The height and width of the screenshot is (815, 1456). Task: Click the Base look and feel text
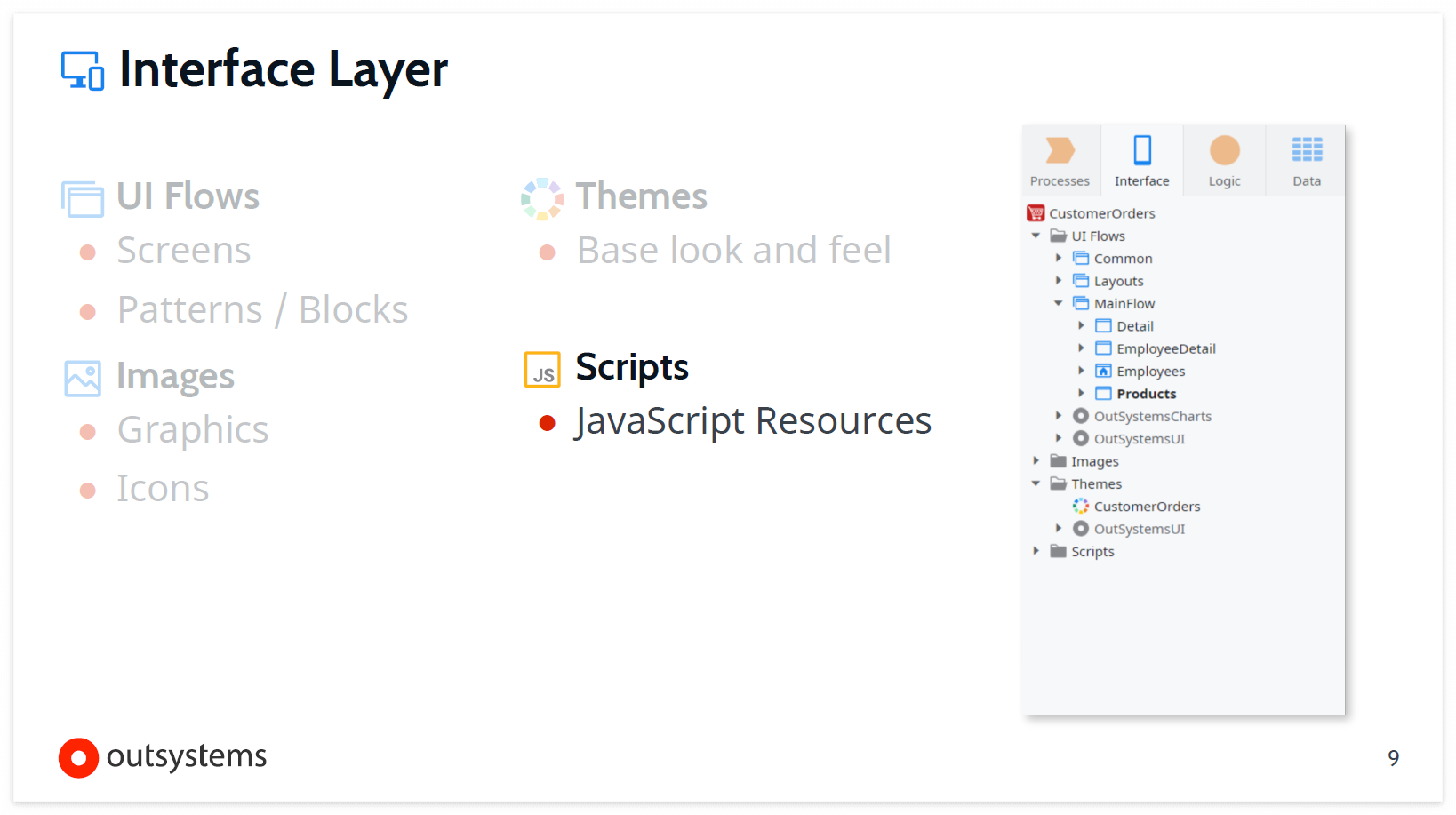[734, 251]
